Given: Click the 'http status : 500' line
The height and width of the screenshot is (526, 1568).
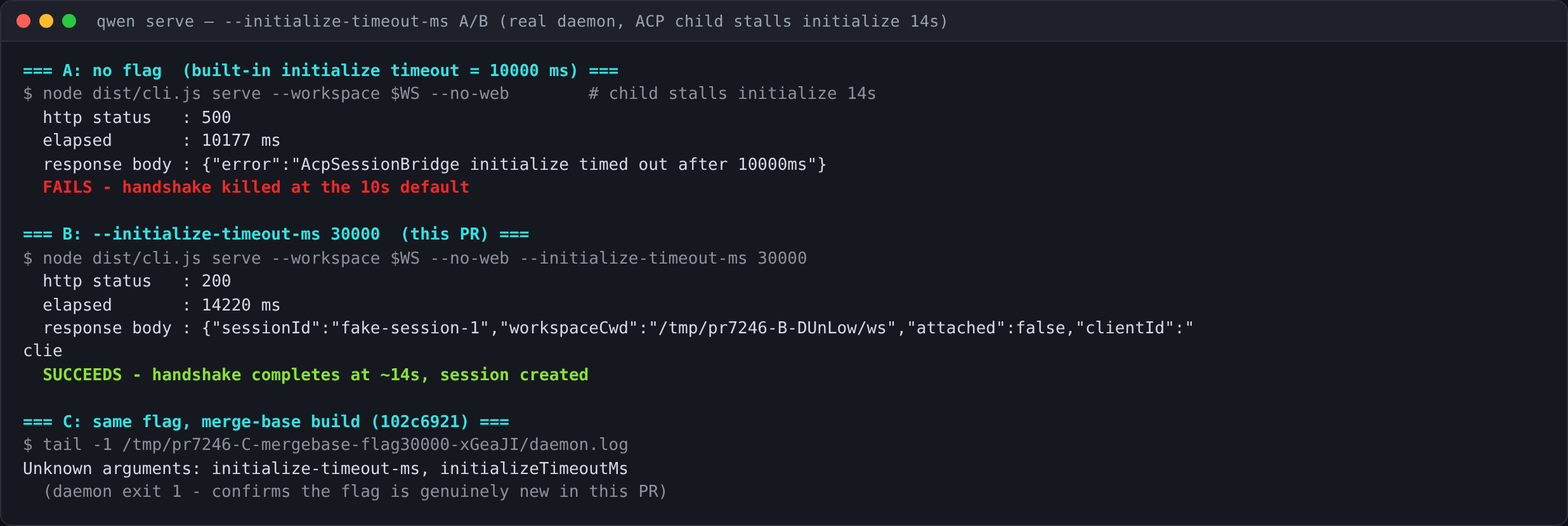Looking at the screenshot, I should coord(136,117).
